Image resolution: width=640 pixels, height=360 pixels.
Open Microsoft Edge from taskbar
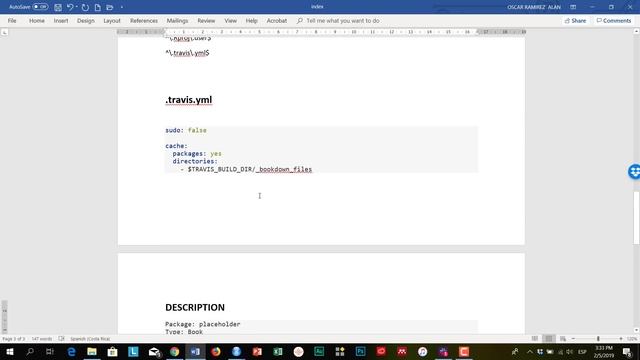click(71, 351)
